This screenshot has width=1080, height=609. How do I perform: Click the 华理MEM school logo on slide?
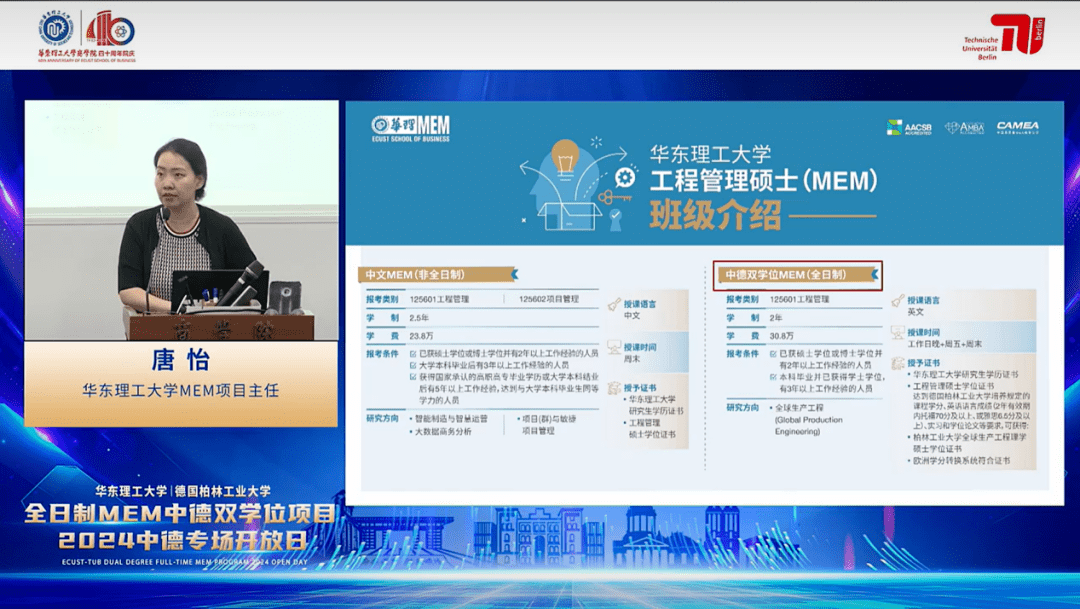411,126
